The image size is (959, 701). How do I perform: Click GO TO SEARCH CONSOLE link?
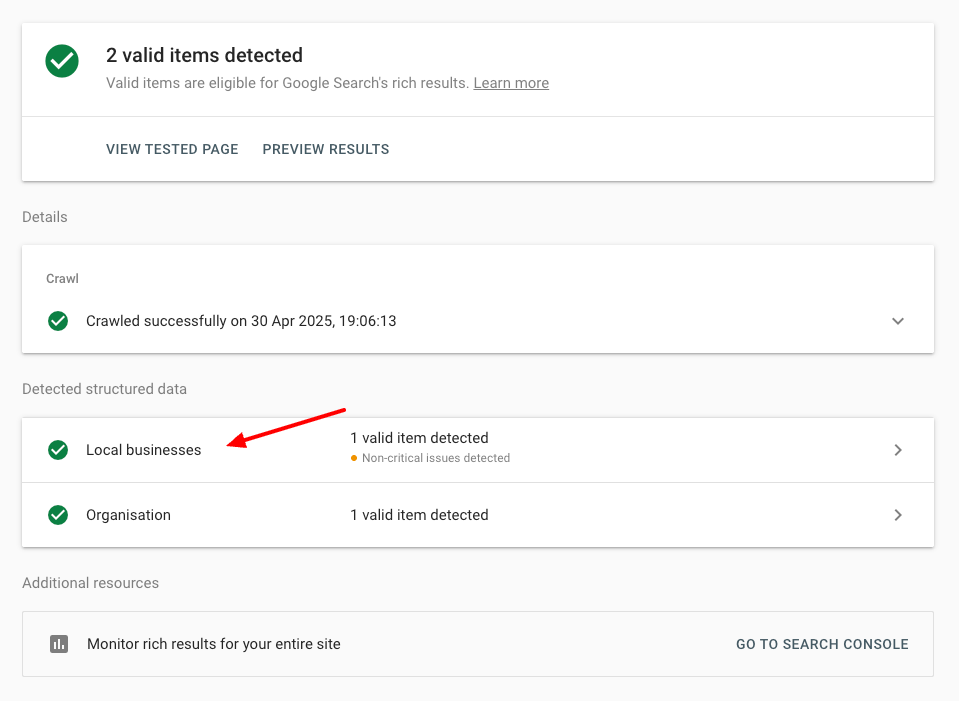point(822,644)
